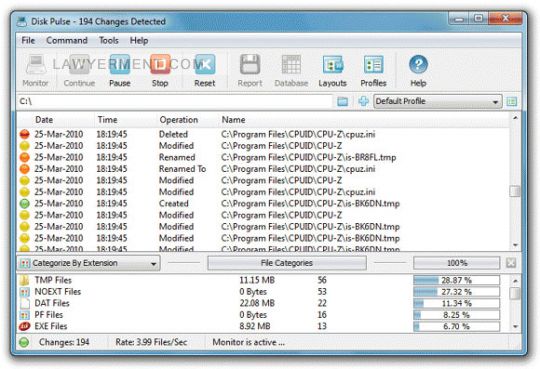Pause monitoring with the Pause icon
Viewport: 540px width, 369px height.
120,64
